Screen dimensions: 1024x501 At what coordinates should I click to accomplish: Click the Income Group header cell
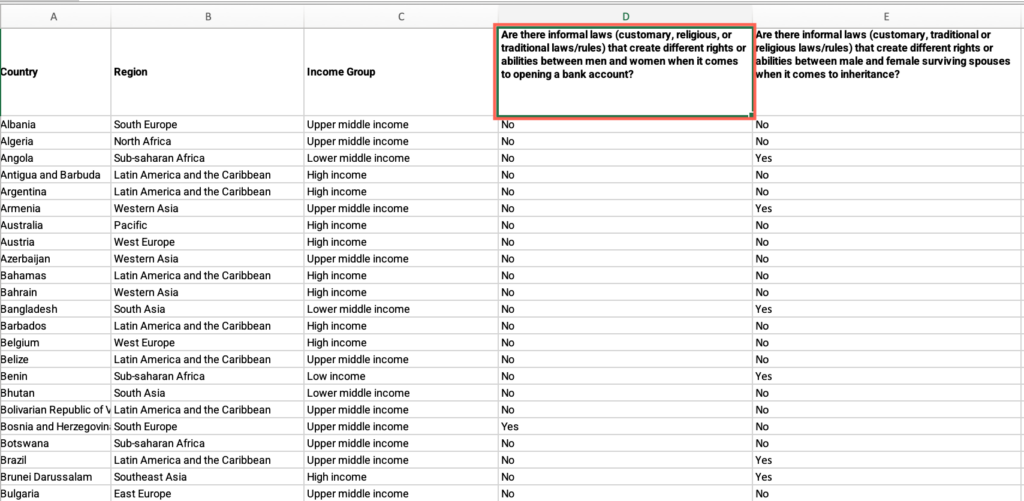click(401, 72)
